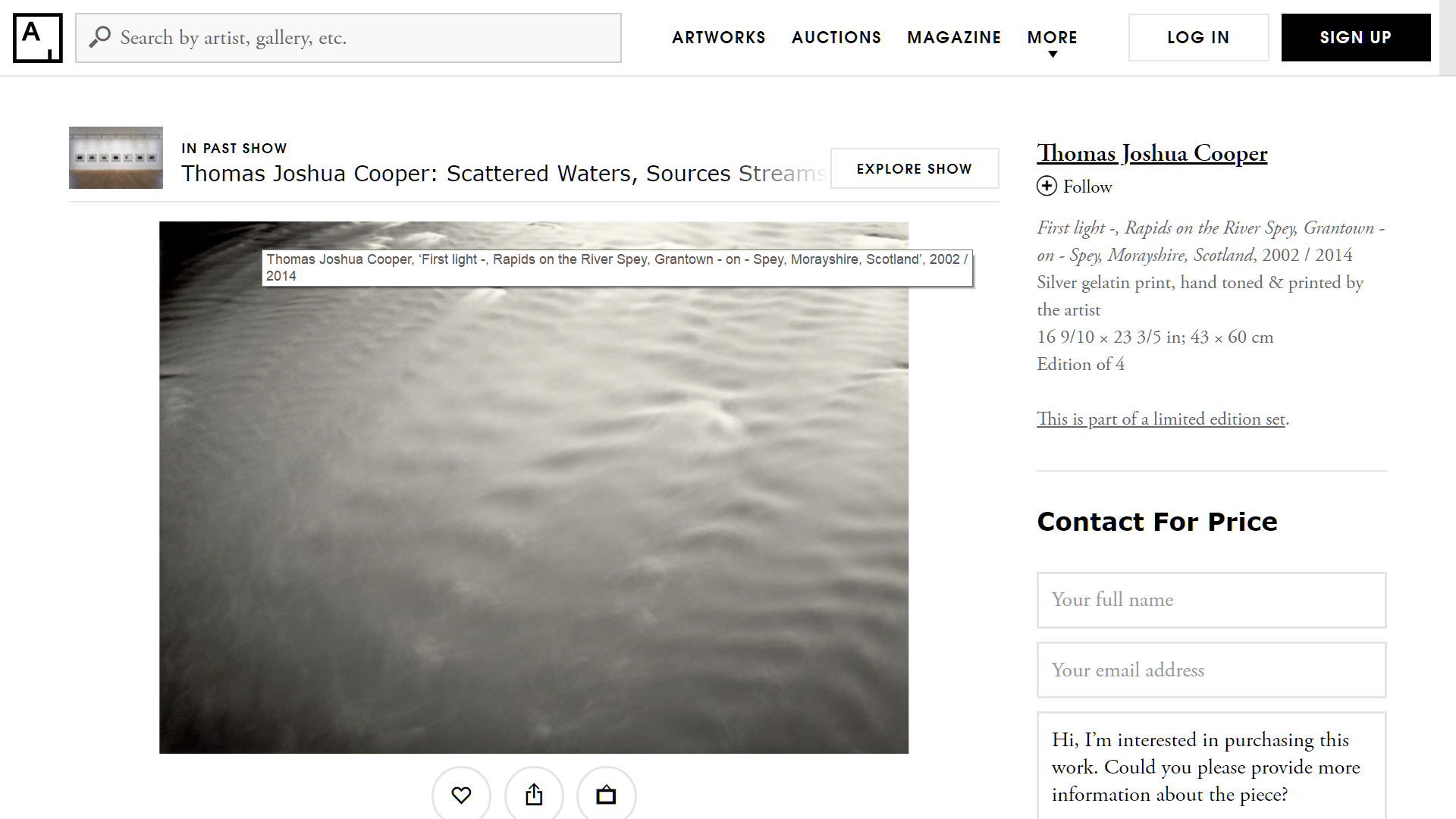Click the plus icon next to Follow

click(x=1046, y=186)
